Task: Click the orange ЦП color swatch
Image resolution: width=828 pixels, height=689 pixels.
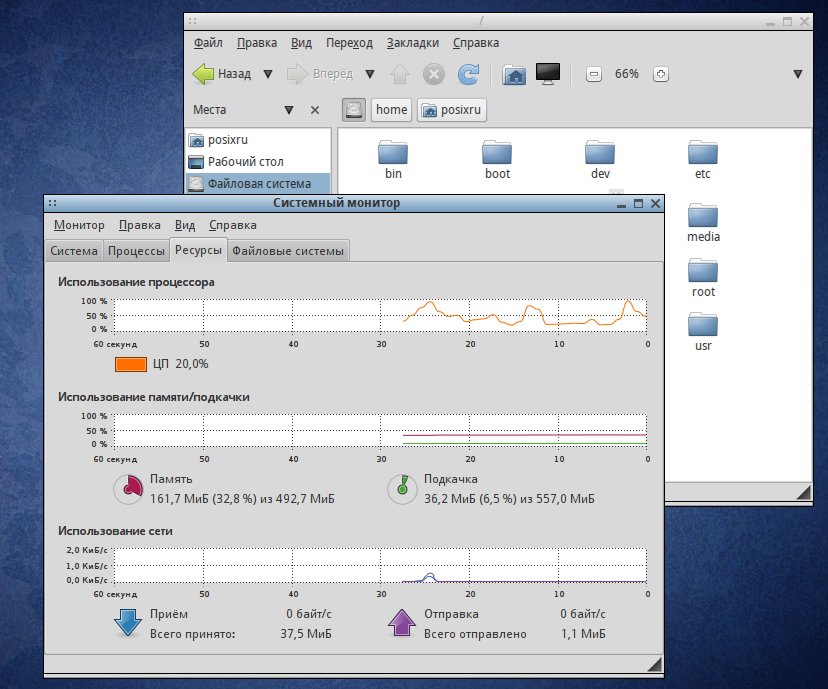Action: pos(131,364)
